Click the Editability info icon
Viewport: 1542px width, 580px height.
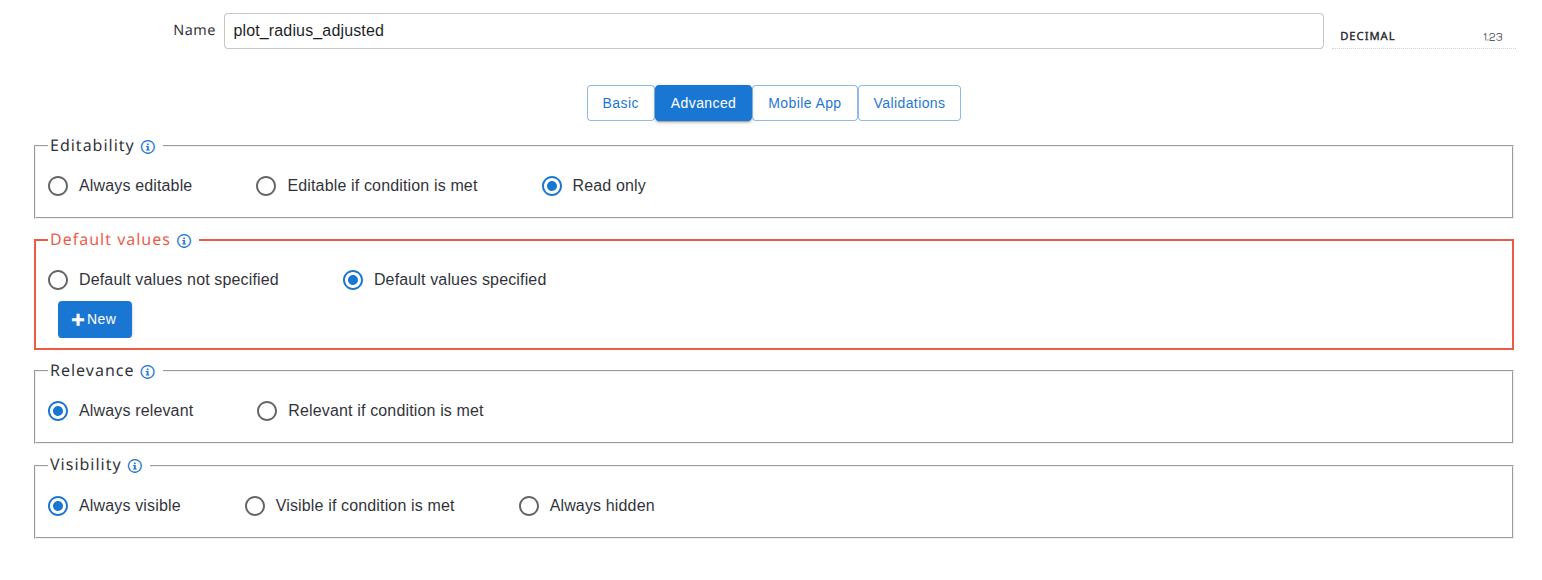coord(148,147)
